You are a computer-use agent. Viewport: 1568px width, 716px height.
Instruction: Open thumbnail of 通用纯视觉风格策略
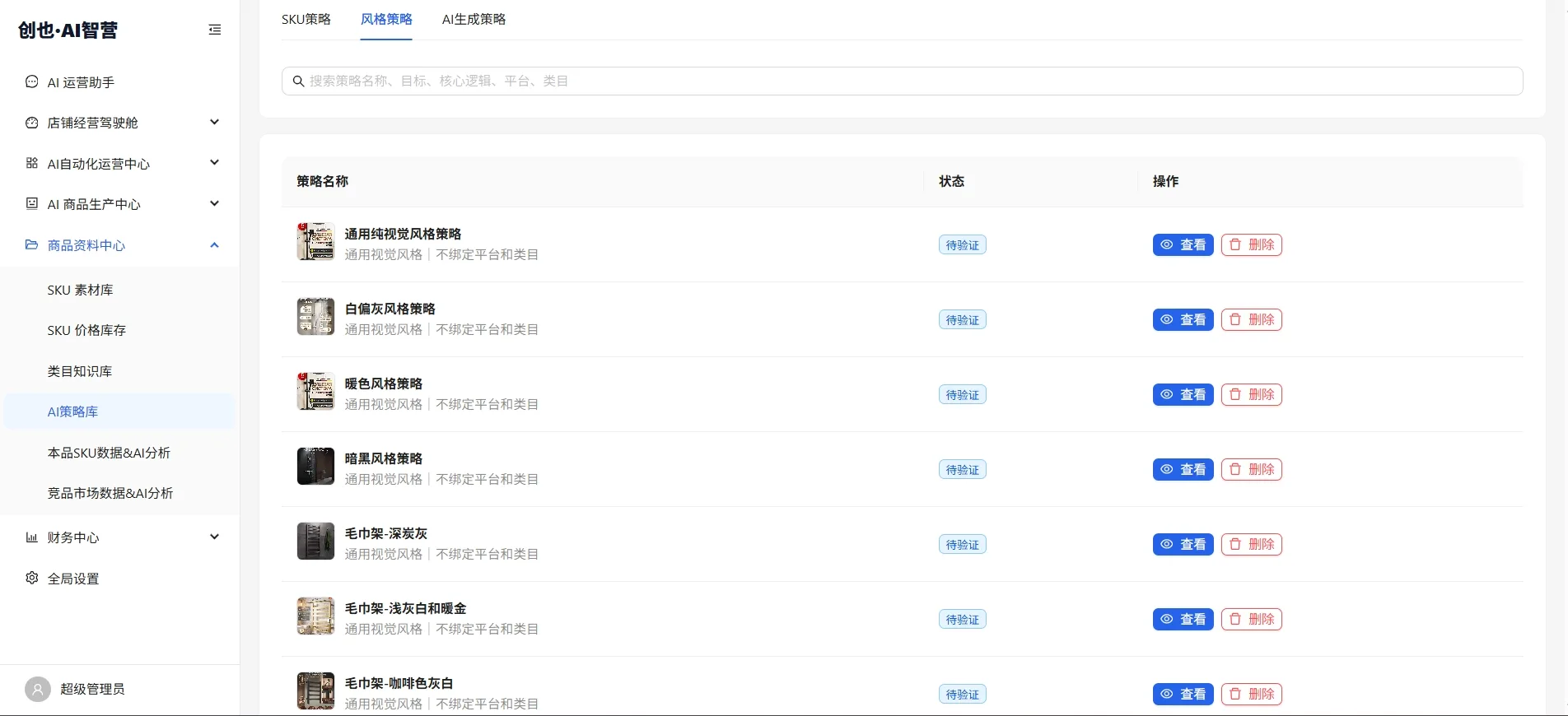coord(315,241)
